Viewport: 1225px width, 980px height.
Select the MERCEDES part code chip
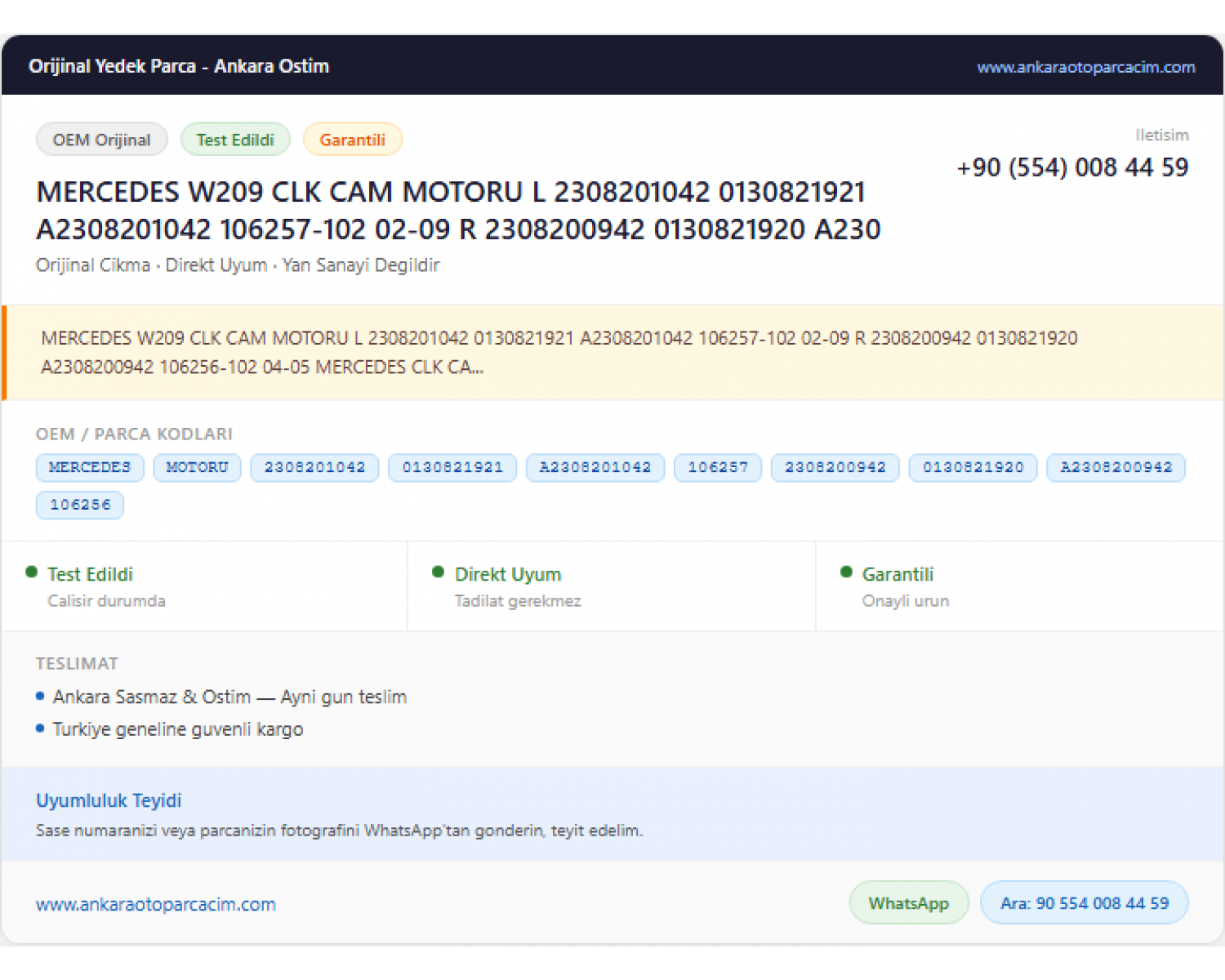pos(90,468)
